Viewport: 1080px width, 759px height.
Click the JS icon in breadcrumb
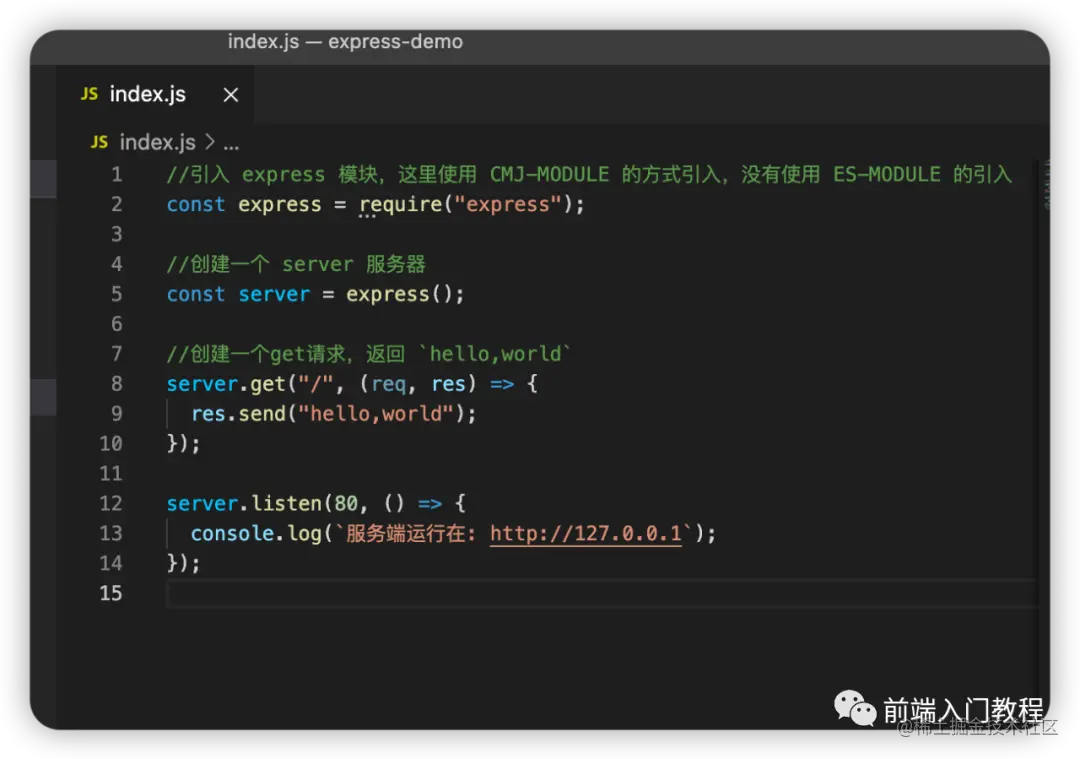[99, 142]
